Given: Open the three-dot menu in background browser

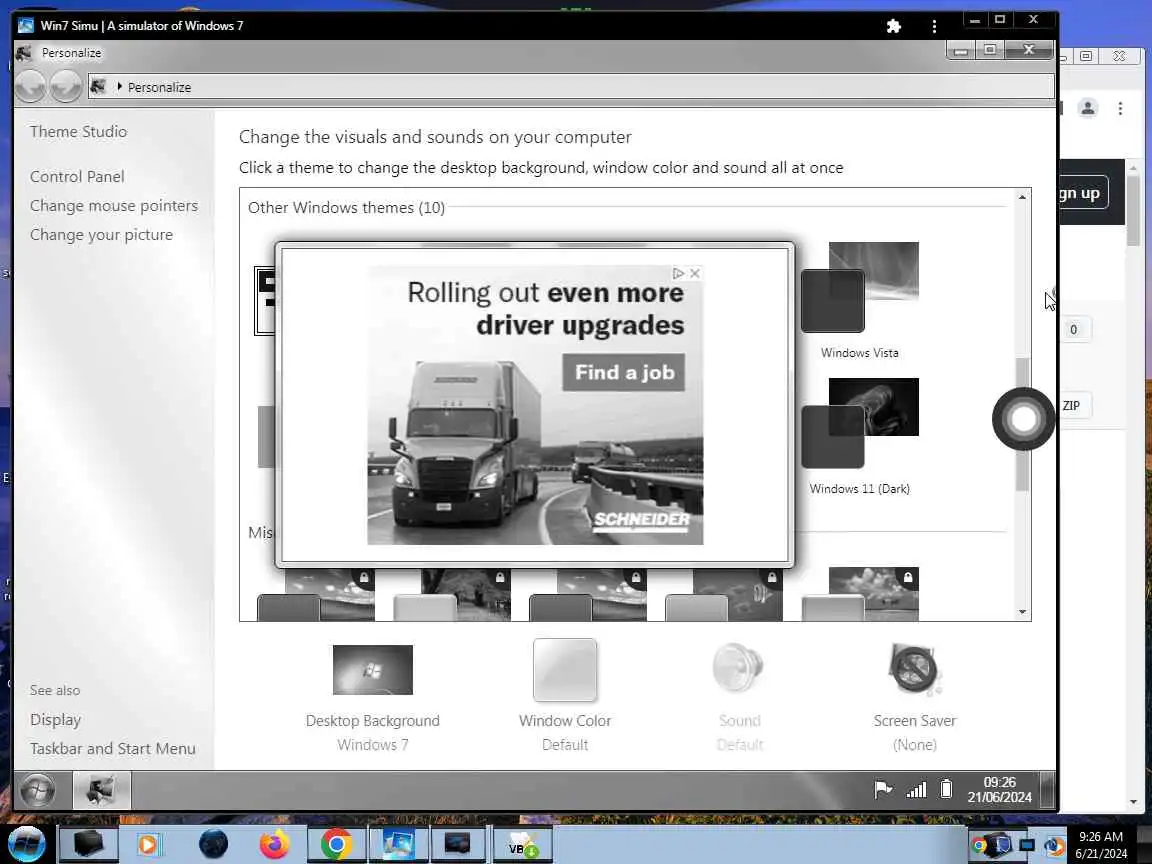Looking at the screenshot, I should (1120, 109).
